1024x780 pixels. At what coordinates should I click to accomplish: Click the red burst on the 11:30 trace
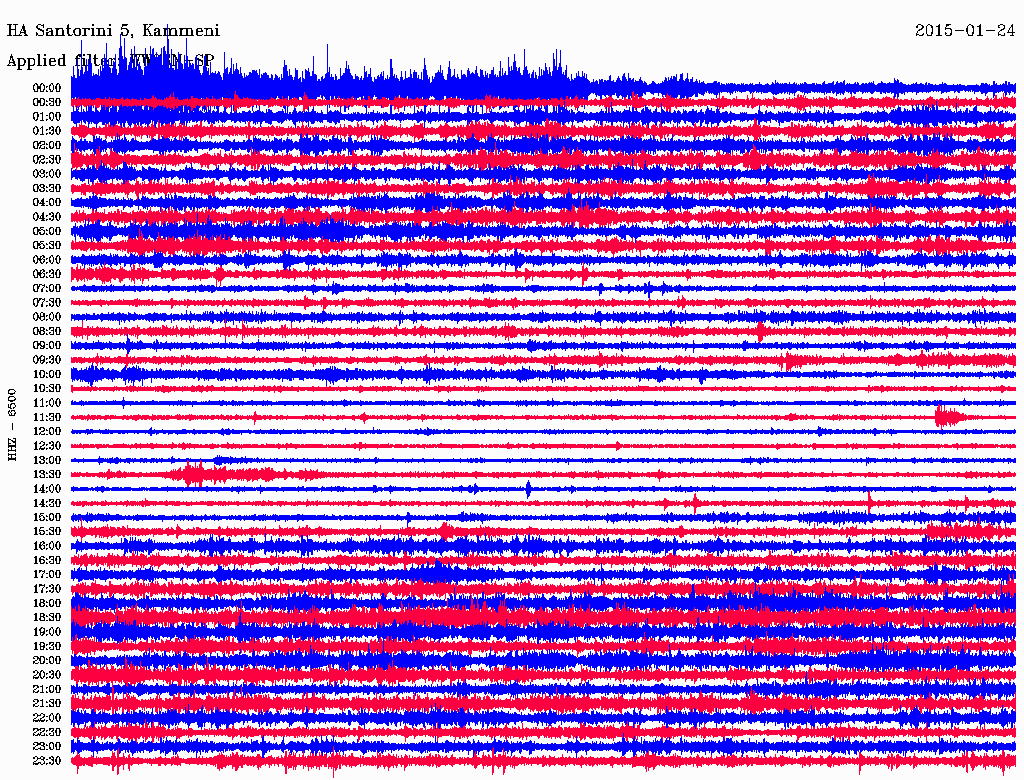[948, 417]
